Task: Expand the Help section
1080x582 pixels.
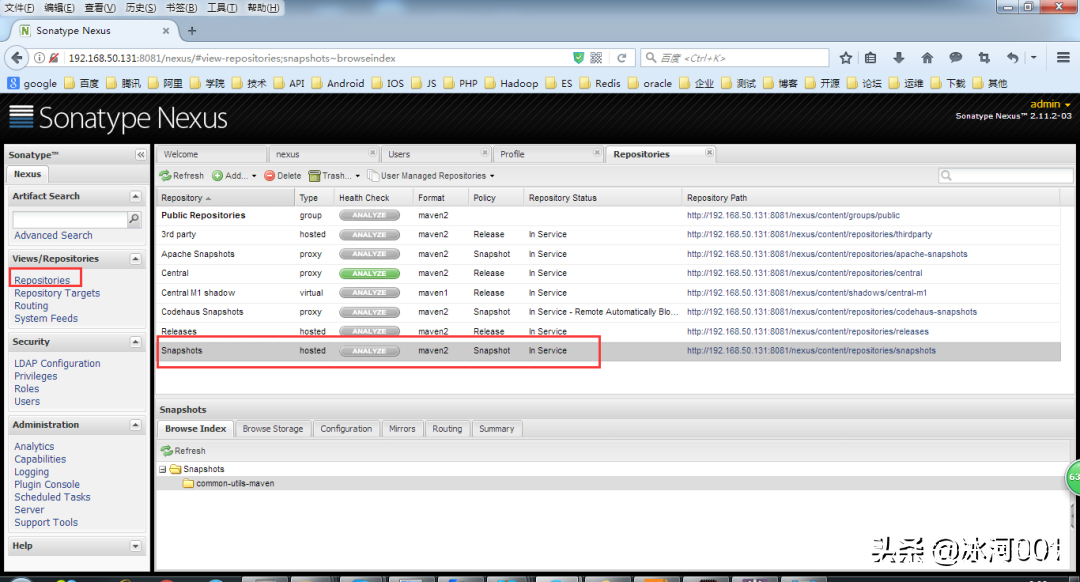Action: coord(136,546)
